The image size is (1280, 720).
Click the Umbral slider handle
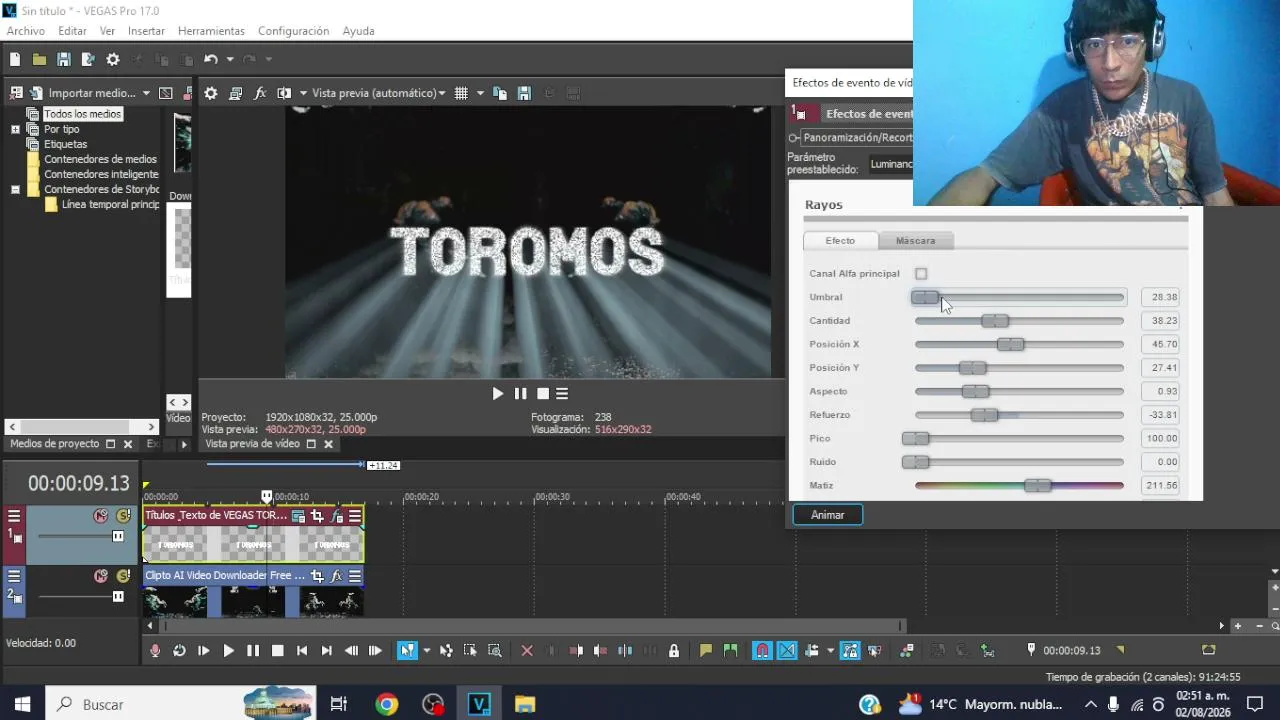click(925, 297)
